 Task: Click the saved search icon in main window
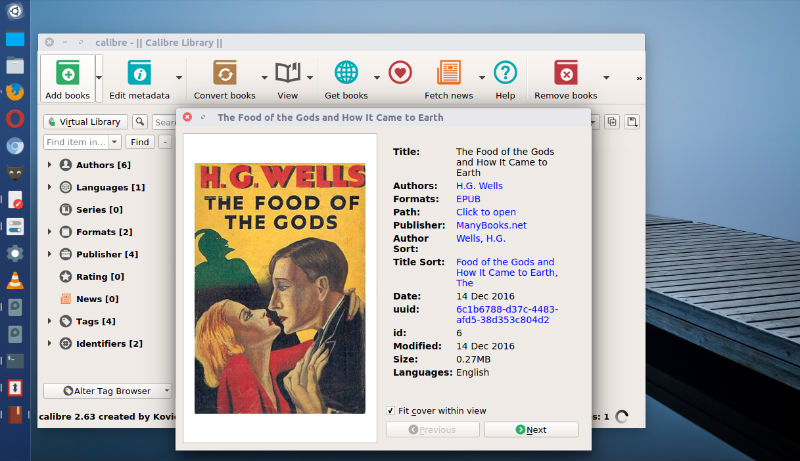pyautogui.click(x=632, y=121)
